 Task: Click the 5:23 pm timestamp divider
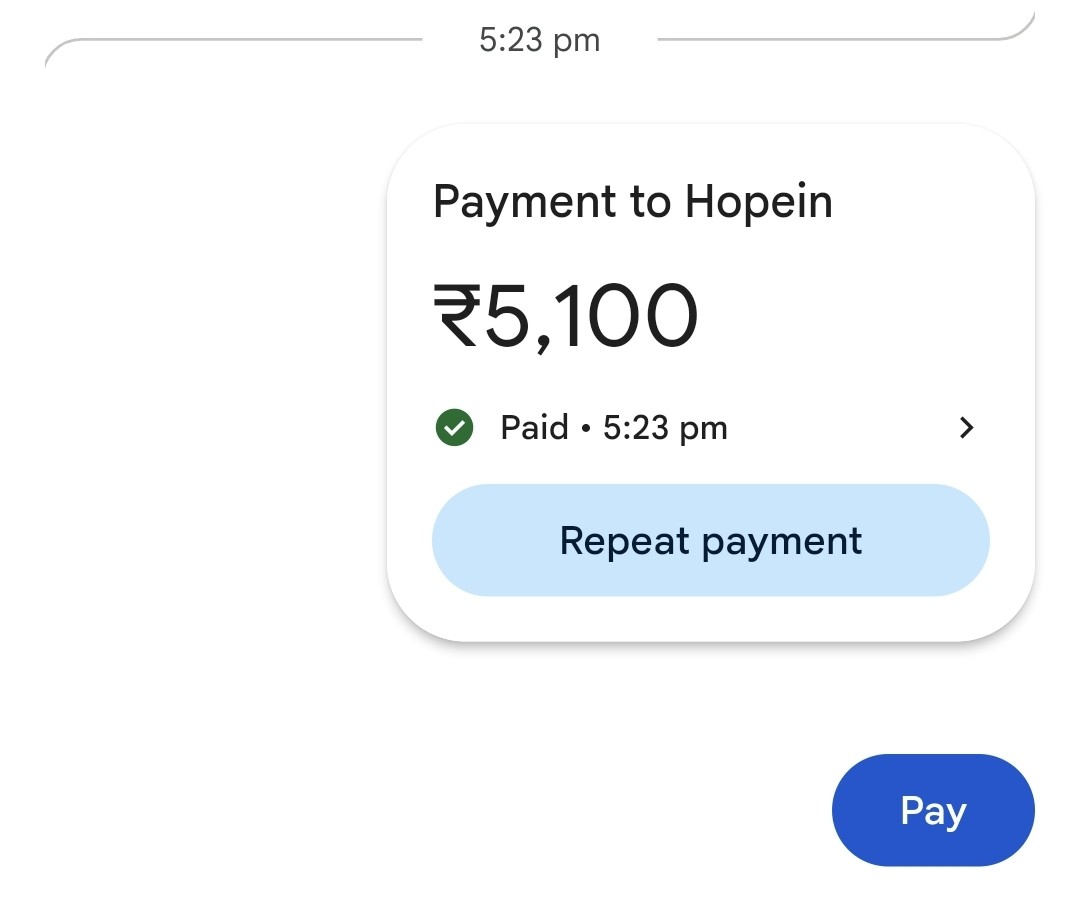click(x=540, y=40)
